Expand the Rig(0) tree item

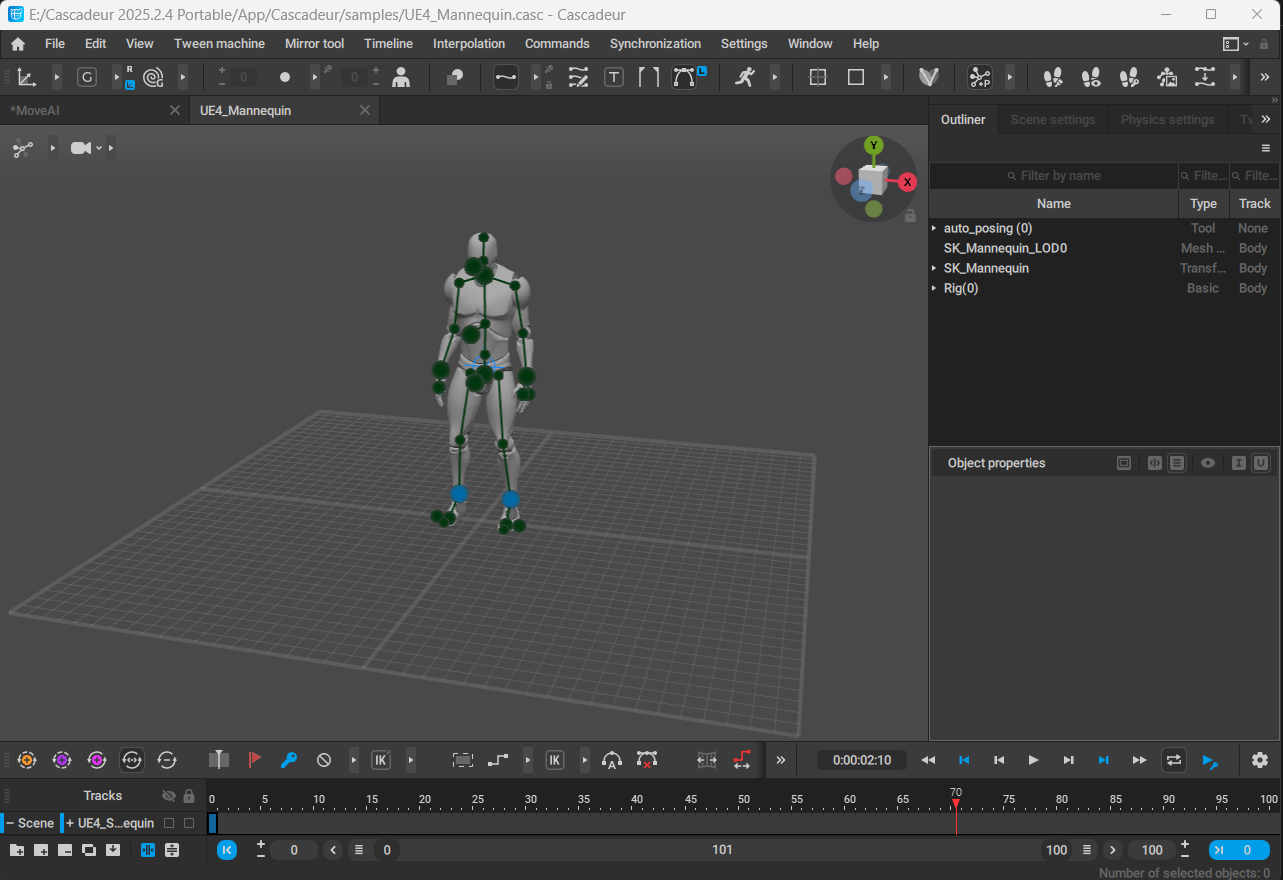[x=934, y=288]
